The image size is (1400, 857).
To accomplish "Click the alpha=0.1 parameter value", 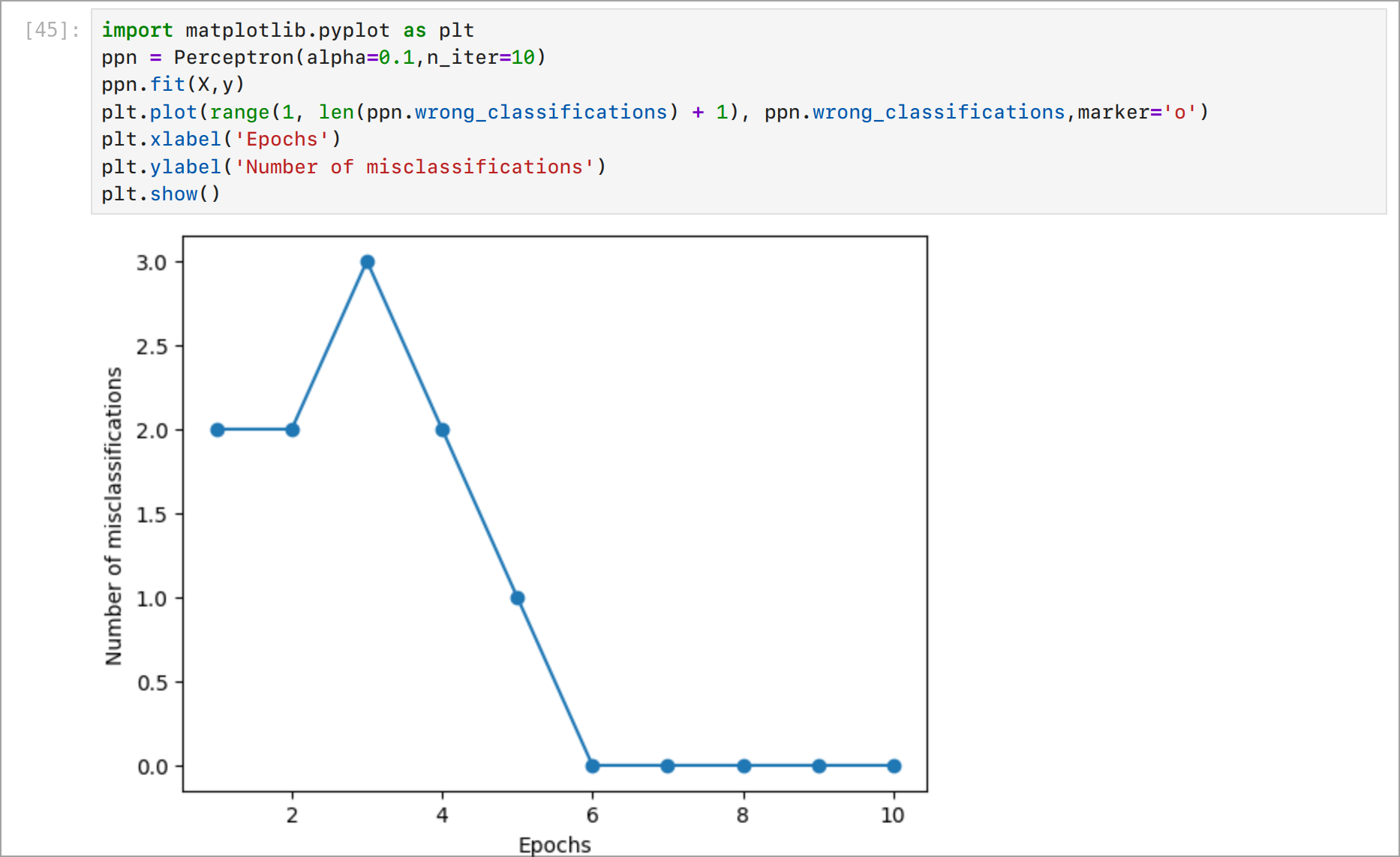I will coord(394,57).
